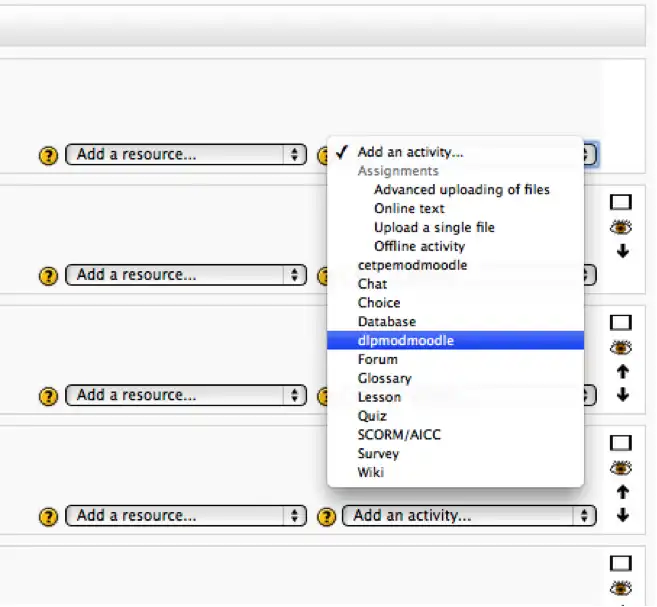Click the down arrow in the section without an up arrow
Viewport: 657px width, 607px height.
(x=622, y=251)
